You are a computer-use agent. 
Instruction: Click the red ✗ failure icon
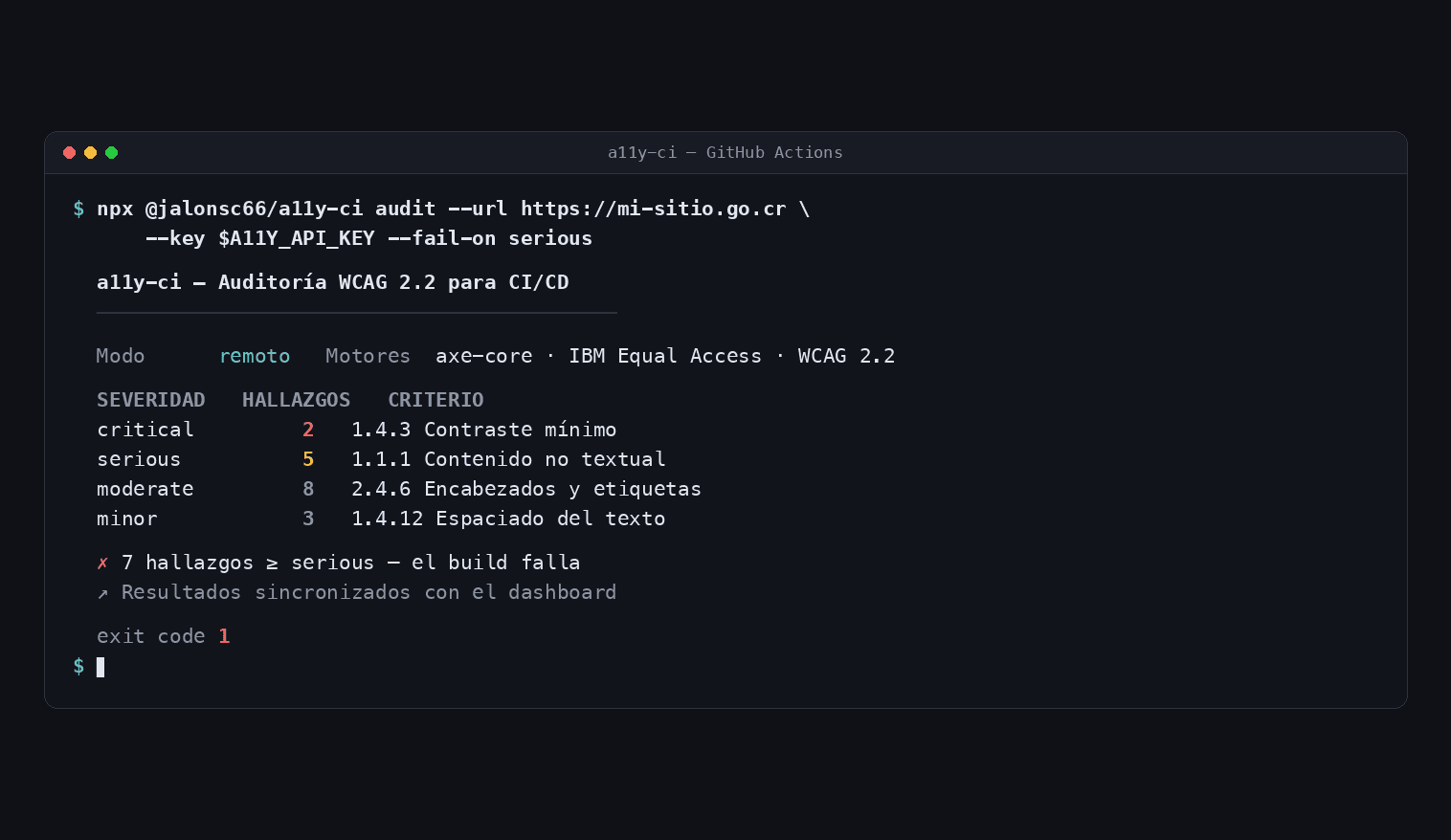point(102,564)
